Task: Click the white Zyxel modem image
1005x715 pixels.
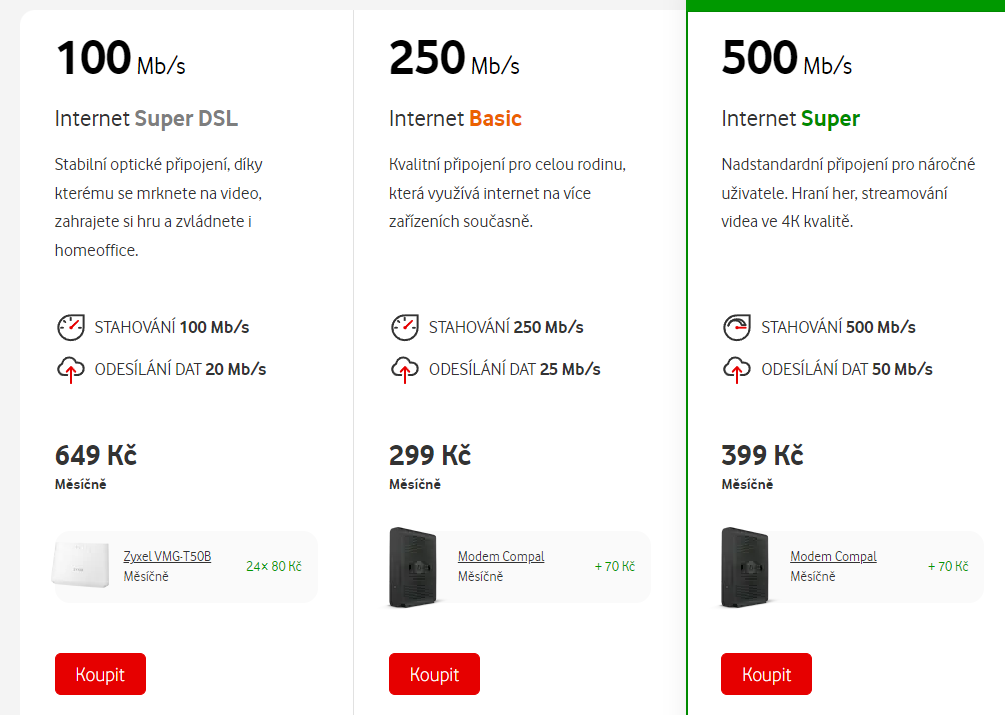Action: 81,566
